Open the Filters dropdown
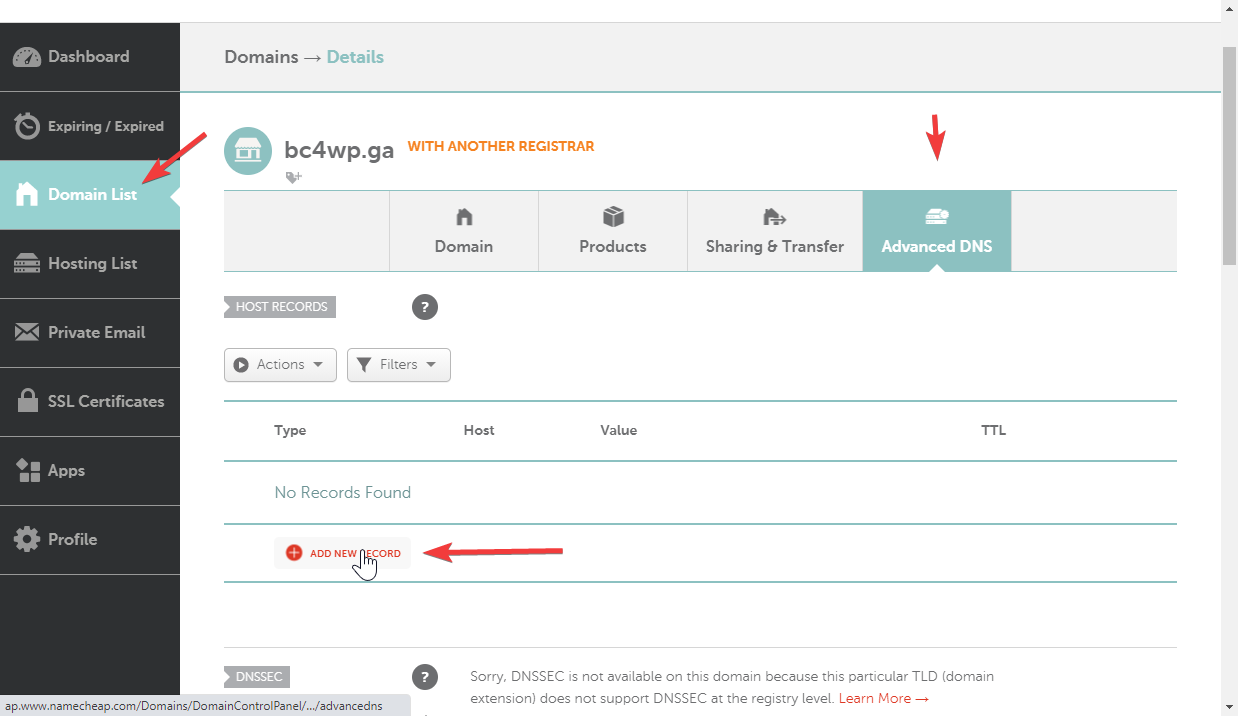Image resolution: width=1238 pixels, height=716 pixels. (x=399, y=365)
